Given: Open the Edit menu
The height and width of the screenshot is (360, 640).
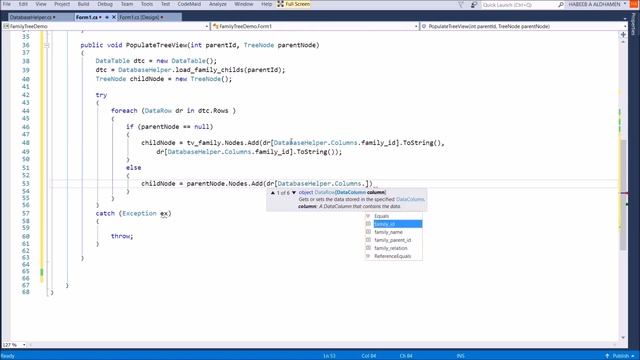Looking at the screenshot, I should pos(23,4).
